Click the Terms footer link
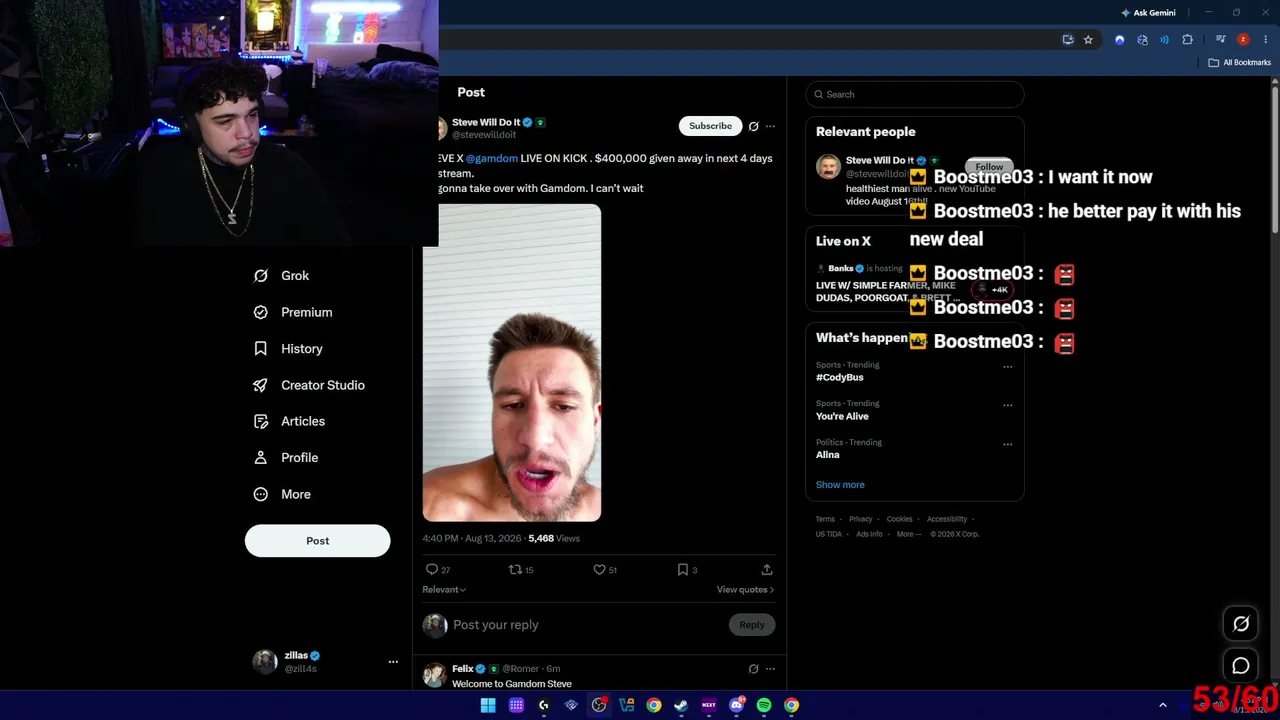This screenshot has height=720, width=1280. [x=825, y=520]
